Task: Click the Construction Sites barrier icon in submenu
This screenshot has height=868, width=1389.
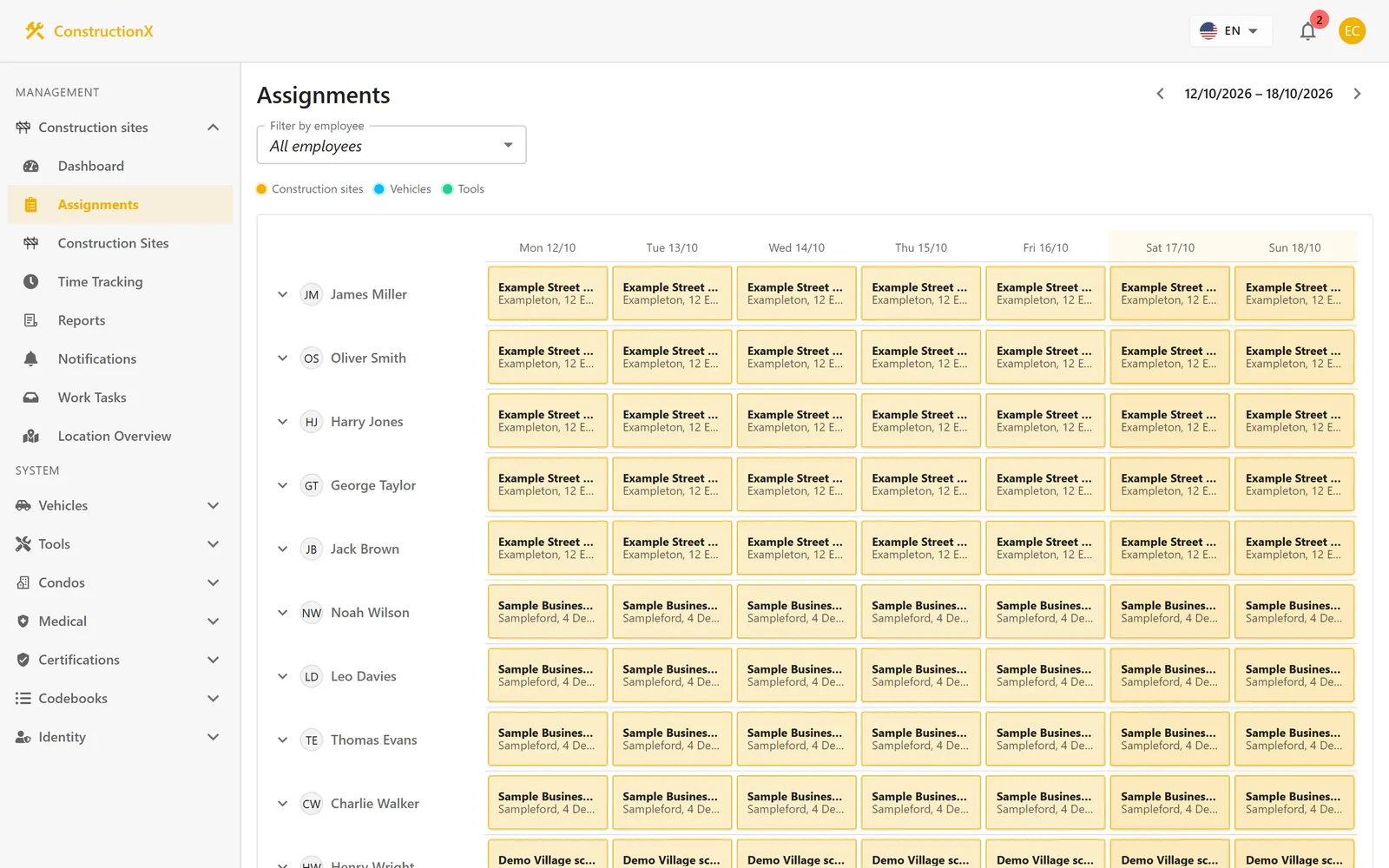Action: click(31, 243)
